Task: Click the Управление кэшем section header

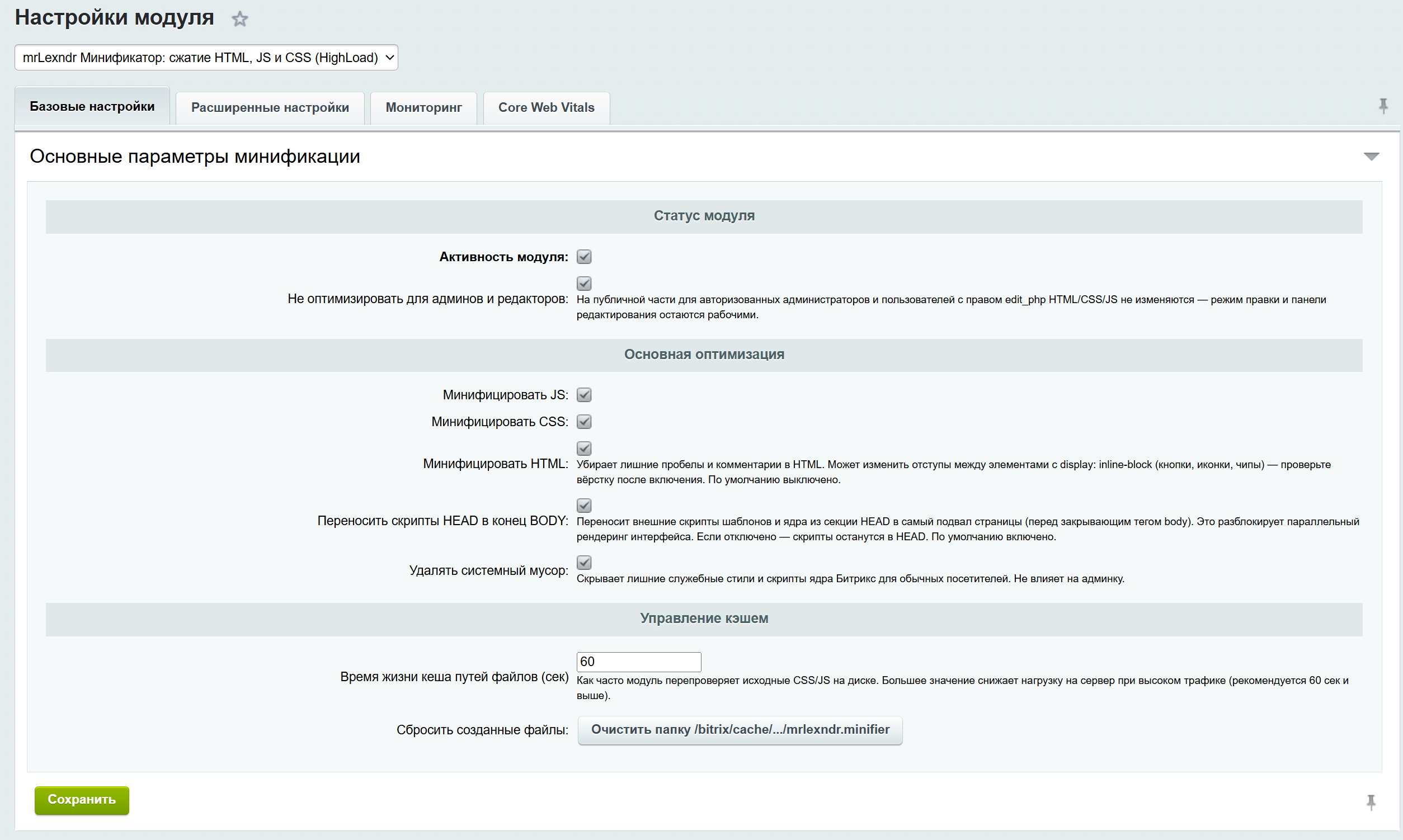Action: click(704, 619)
